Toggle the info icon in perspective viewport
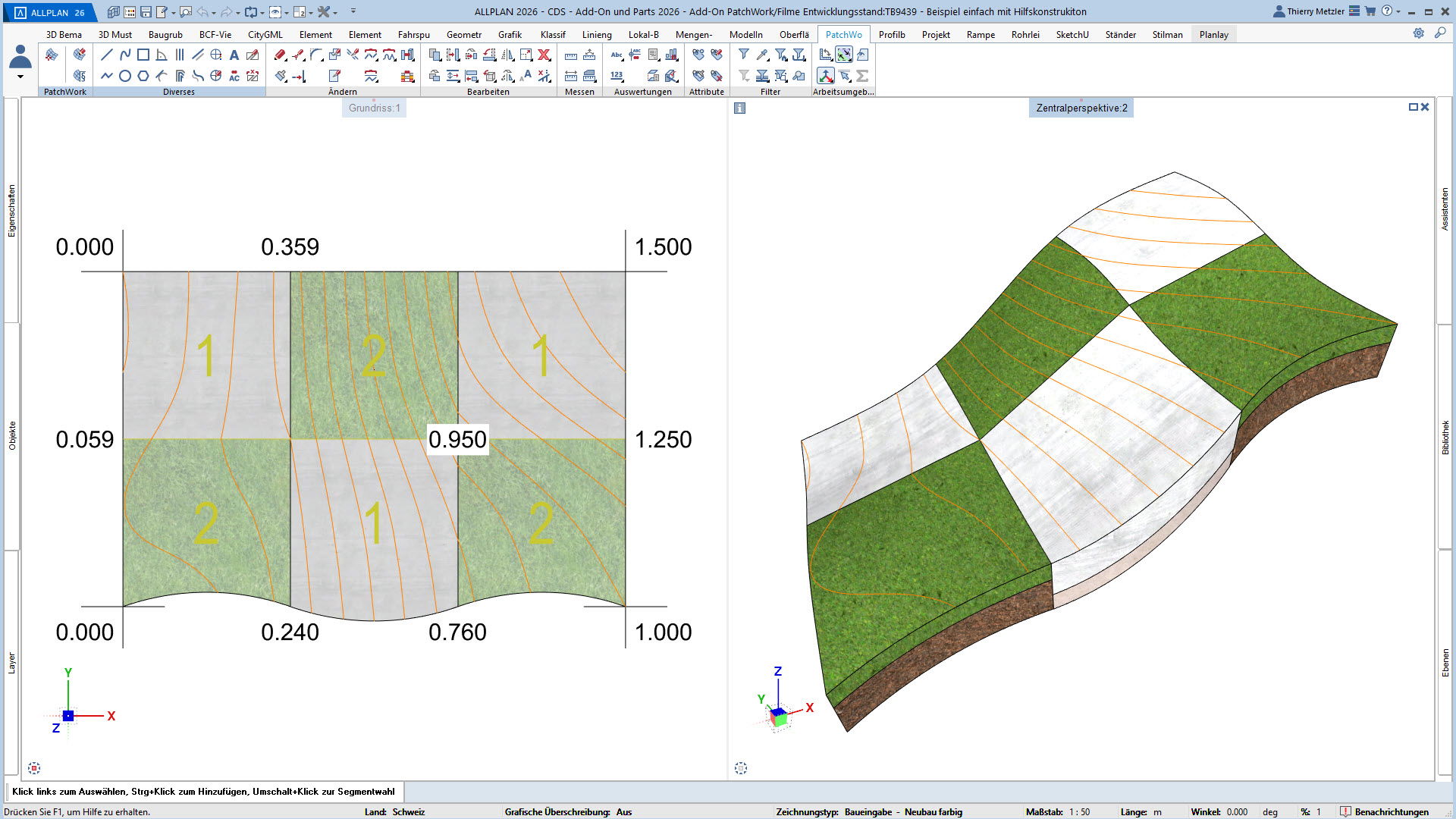This screenshot has width=1456, height=819. (x=740, y=108)
